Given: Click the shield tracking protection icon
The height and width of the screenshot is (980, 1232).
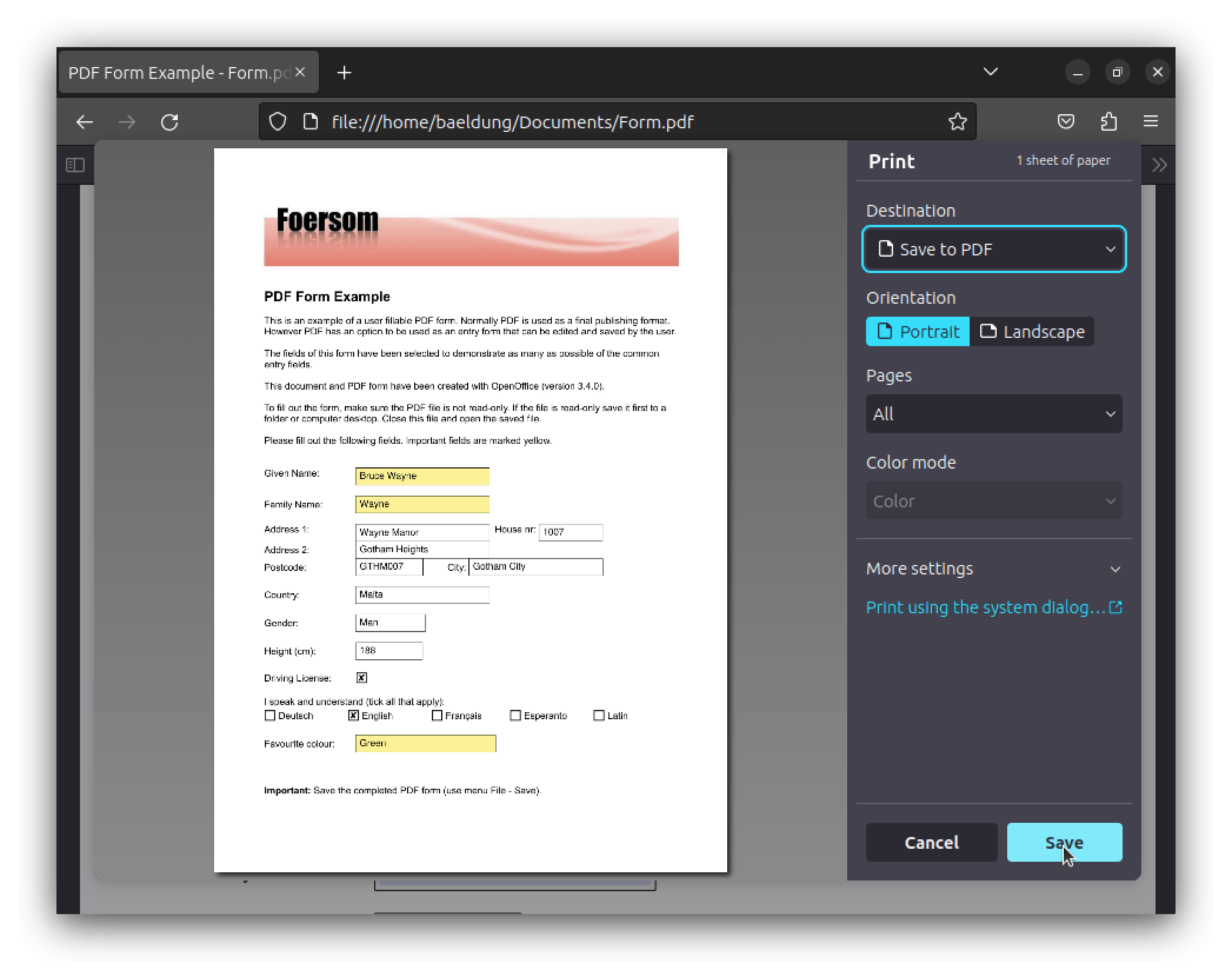Looking at the screenshot, I should pos(278,122).
